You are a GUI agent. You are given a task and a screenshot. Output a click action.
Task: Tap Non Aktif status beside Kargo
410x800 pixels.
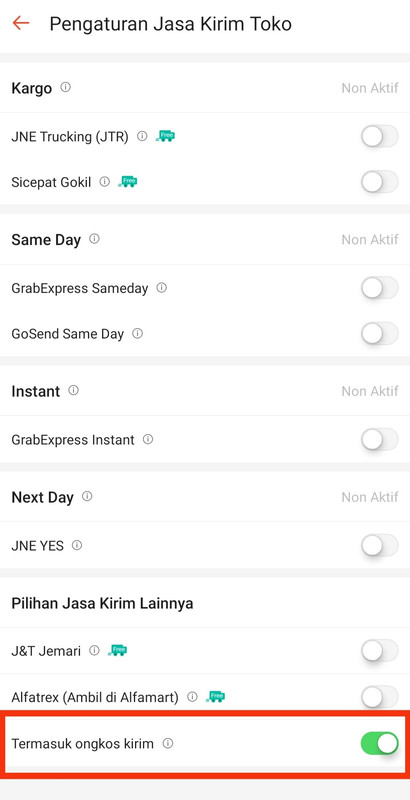[x=370, y=88]
